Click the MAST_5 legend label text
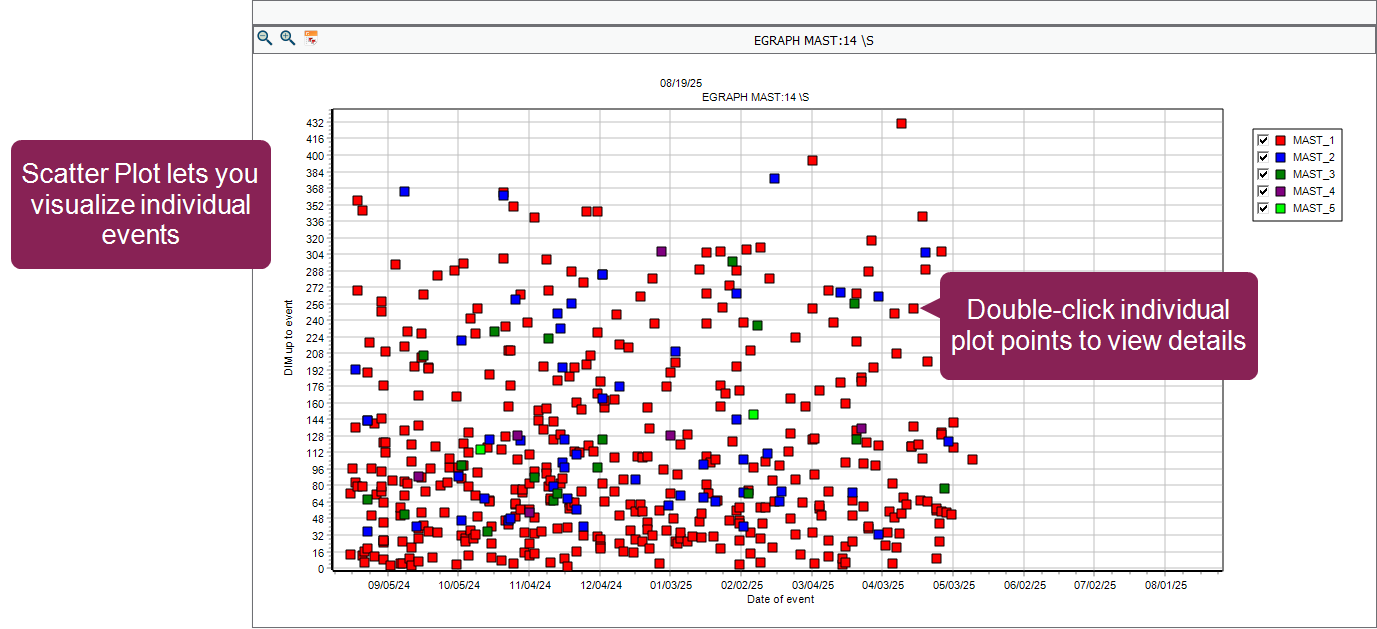 tap(1313, 208)
